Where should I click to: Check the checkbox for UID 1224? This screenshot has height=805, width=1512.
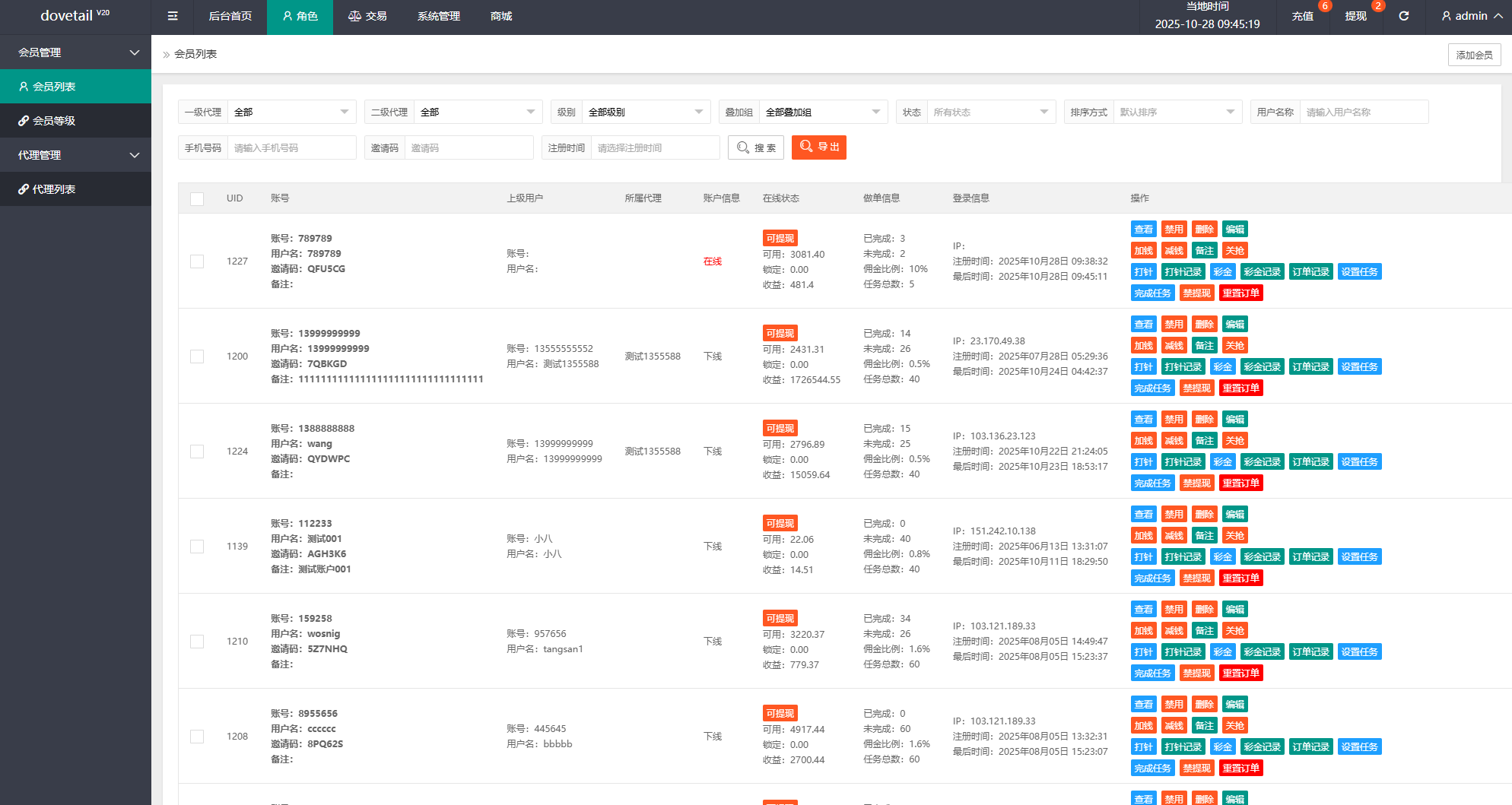(197, 452)
